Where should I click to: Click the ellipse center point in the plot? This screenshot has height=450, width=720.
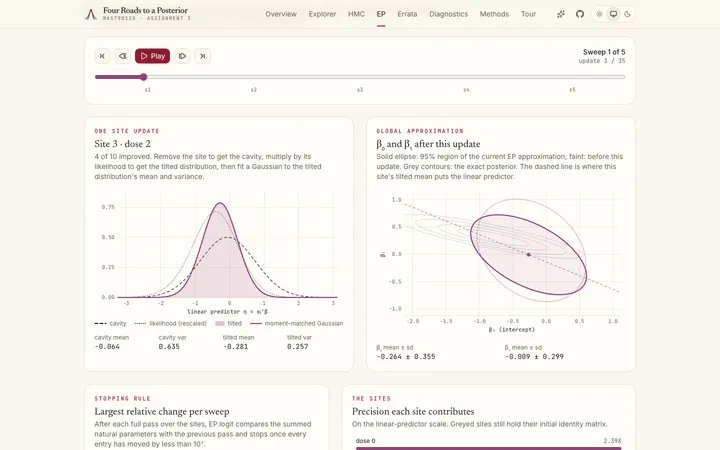point(529,255)
